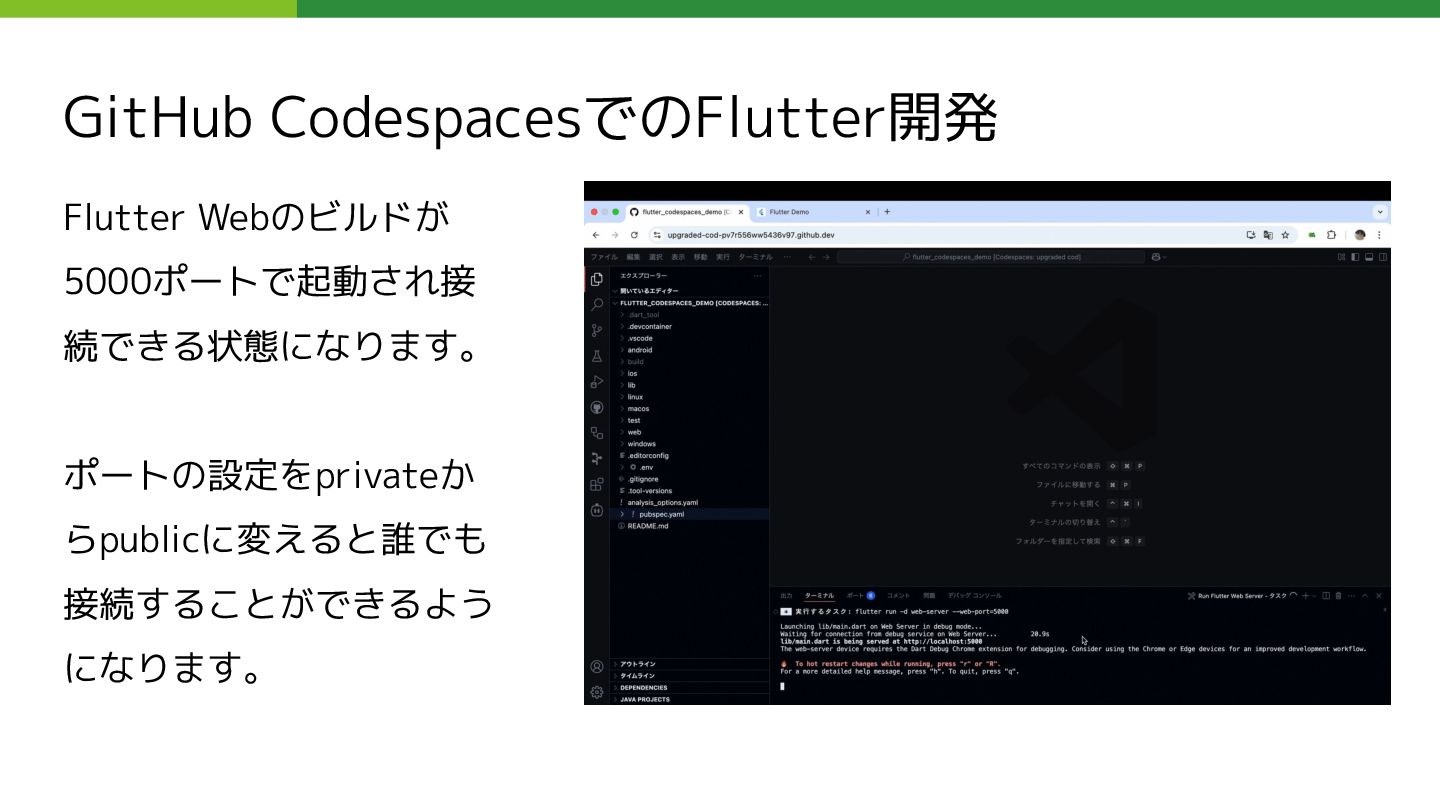Viewport: 1440px width, 810px height.
Task: Close the Flutter Demo browser tab
Action: coord(868,212)
